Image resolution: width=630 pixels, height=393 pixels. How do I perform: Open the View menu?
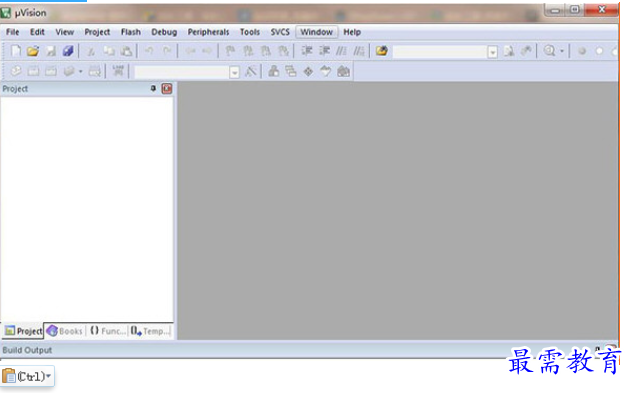coord(65,32)
